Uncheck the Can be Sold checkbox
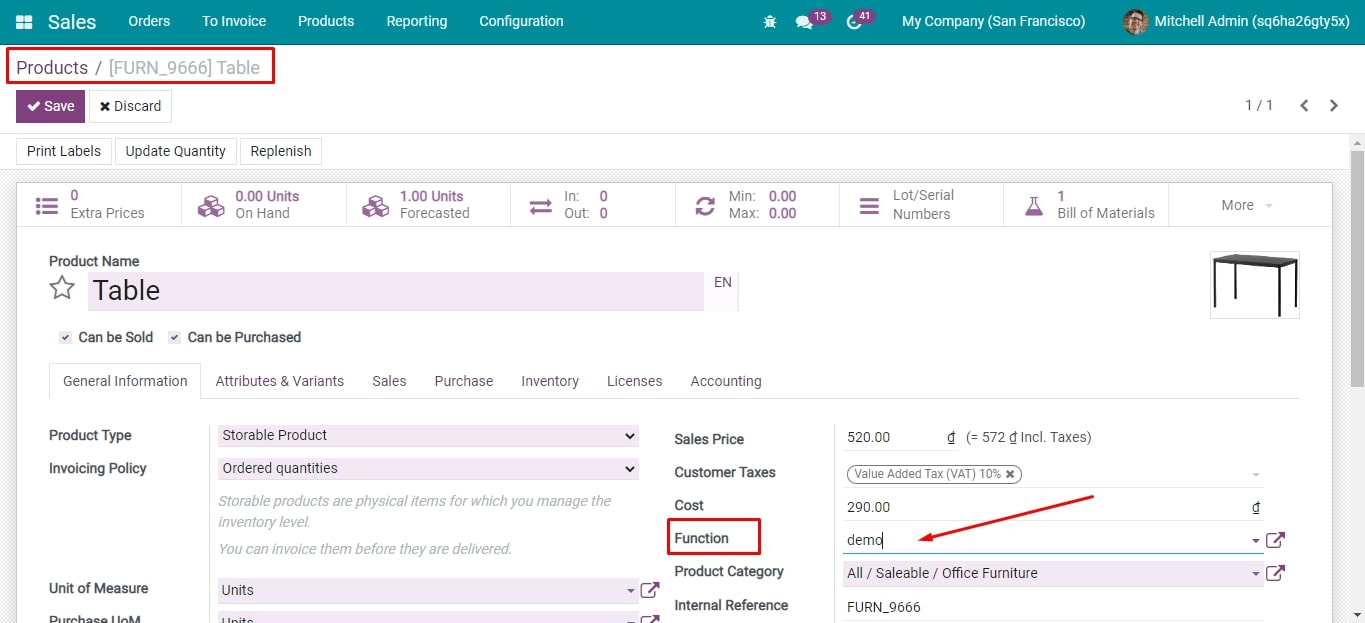 click(x=64, y=337)
